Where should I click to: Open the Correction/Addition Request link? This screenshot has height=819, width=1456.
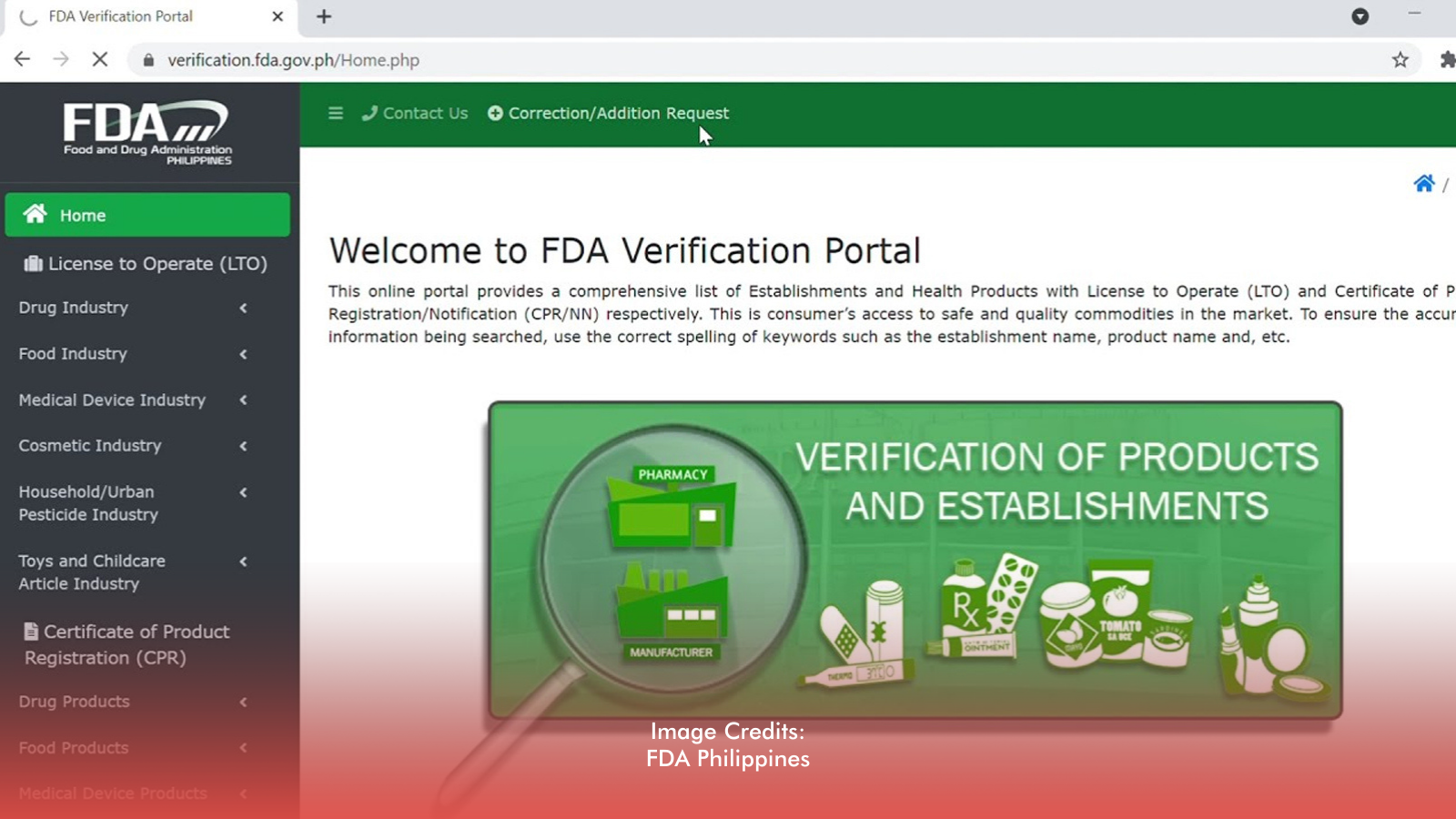[x=609, y=113]
